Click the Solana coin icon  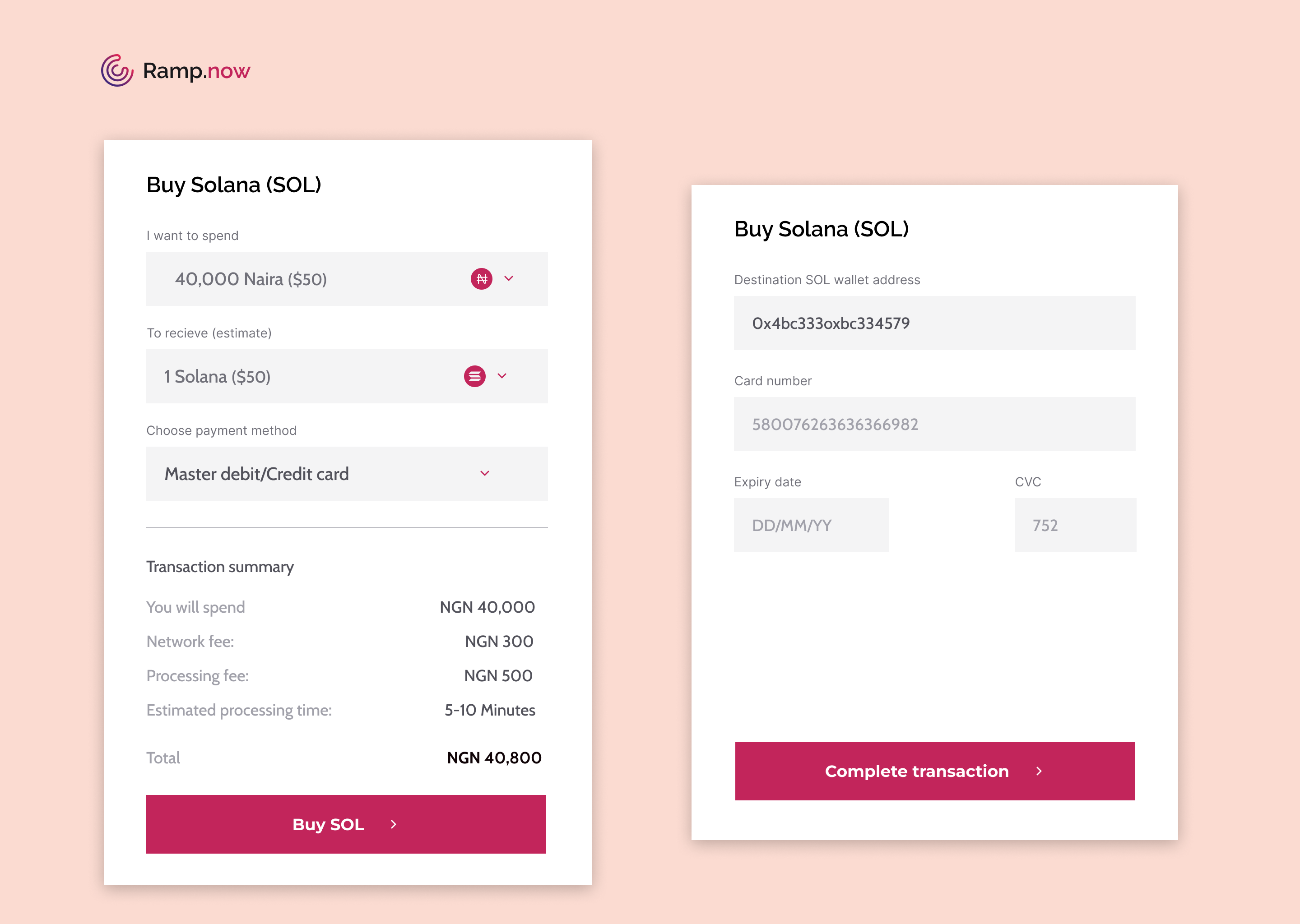[x=475, y=376]
